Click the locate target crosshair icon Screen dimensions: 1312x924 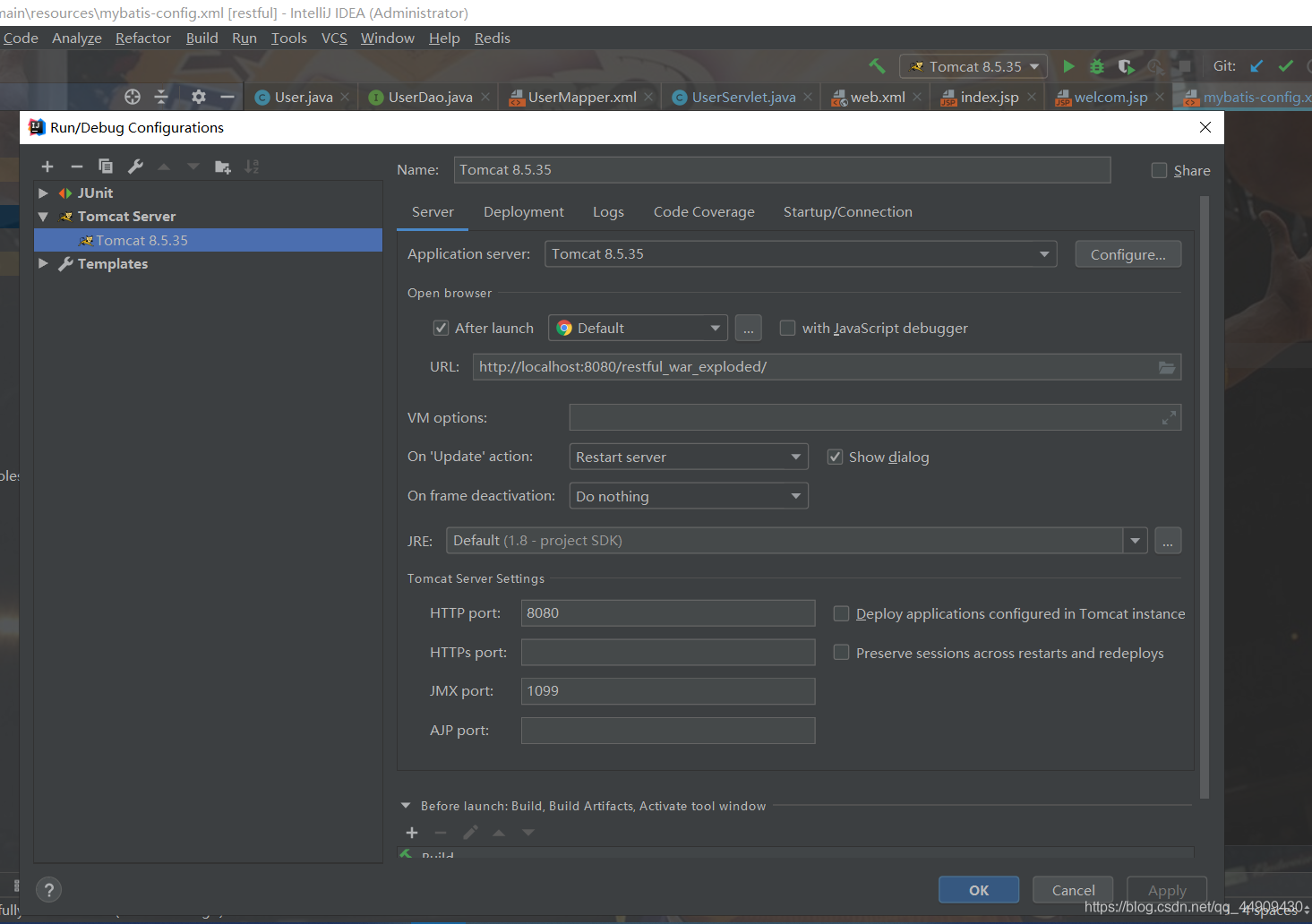pos(133,97)
